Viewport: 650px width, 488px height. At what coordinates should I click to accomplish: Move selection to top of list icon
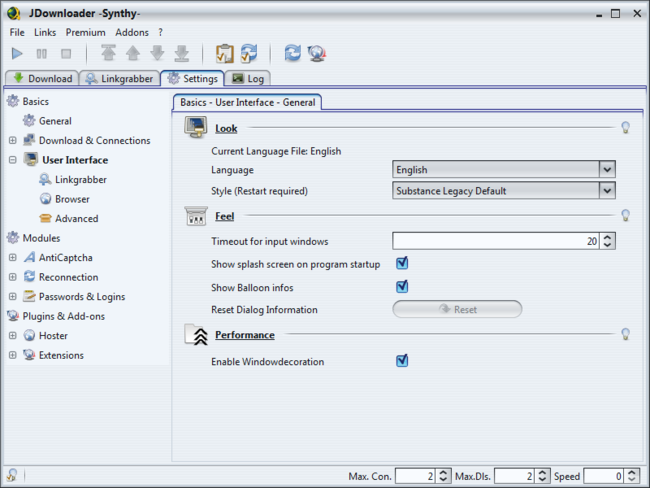click(x=109, y=53)
